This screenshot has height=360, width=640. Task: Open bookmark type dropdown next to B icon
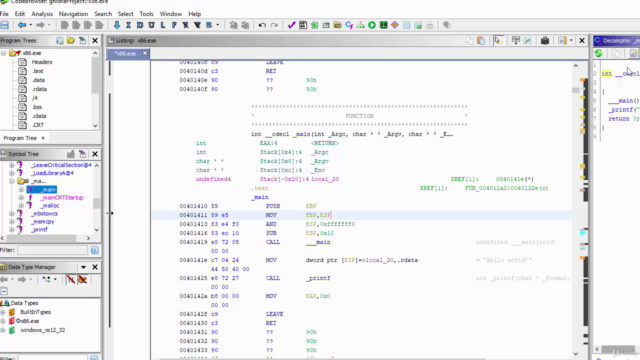click(x=218, y=25)
